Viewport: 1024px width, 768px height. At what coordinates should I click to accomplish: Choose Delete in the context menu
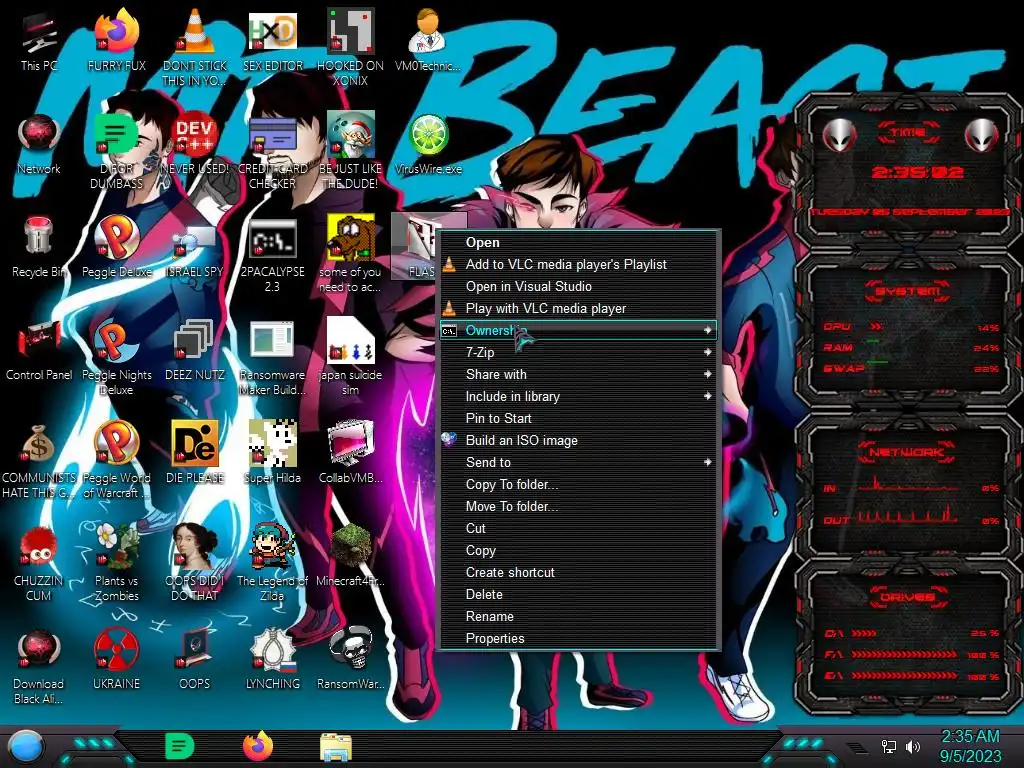click(x=579, y=594)
